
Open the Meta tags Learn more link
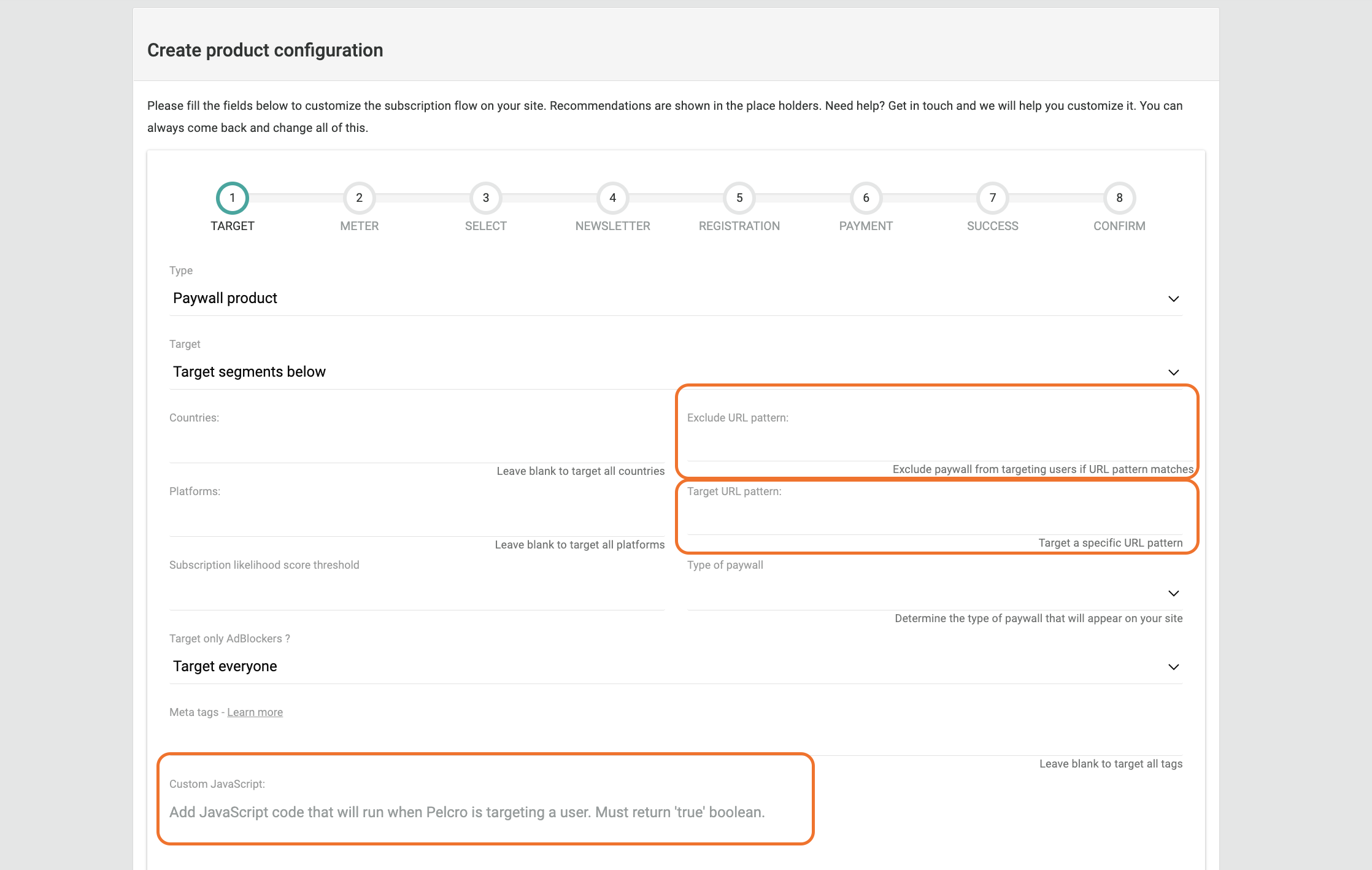pos(255,712)
